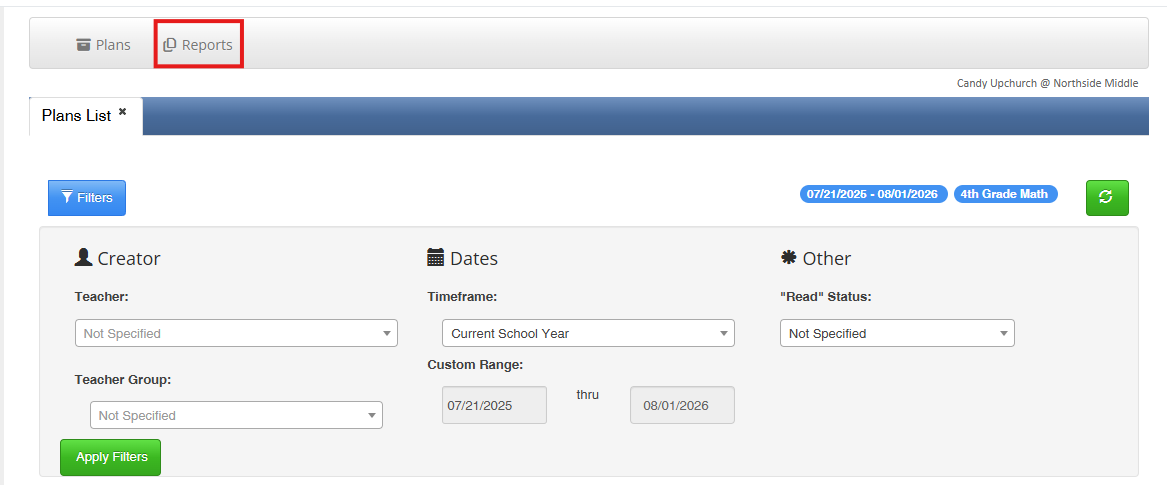The height and width of the screenshot is (485, 1167).
Task: Close the Plans List tab with the x icon
Action: pos(123,112)
